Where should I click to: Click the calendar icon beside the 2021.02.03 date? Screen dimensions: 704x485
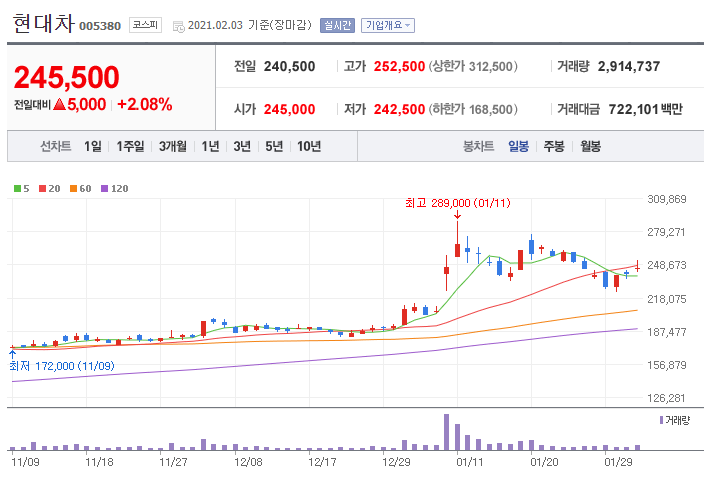[x=178, y=26]
